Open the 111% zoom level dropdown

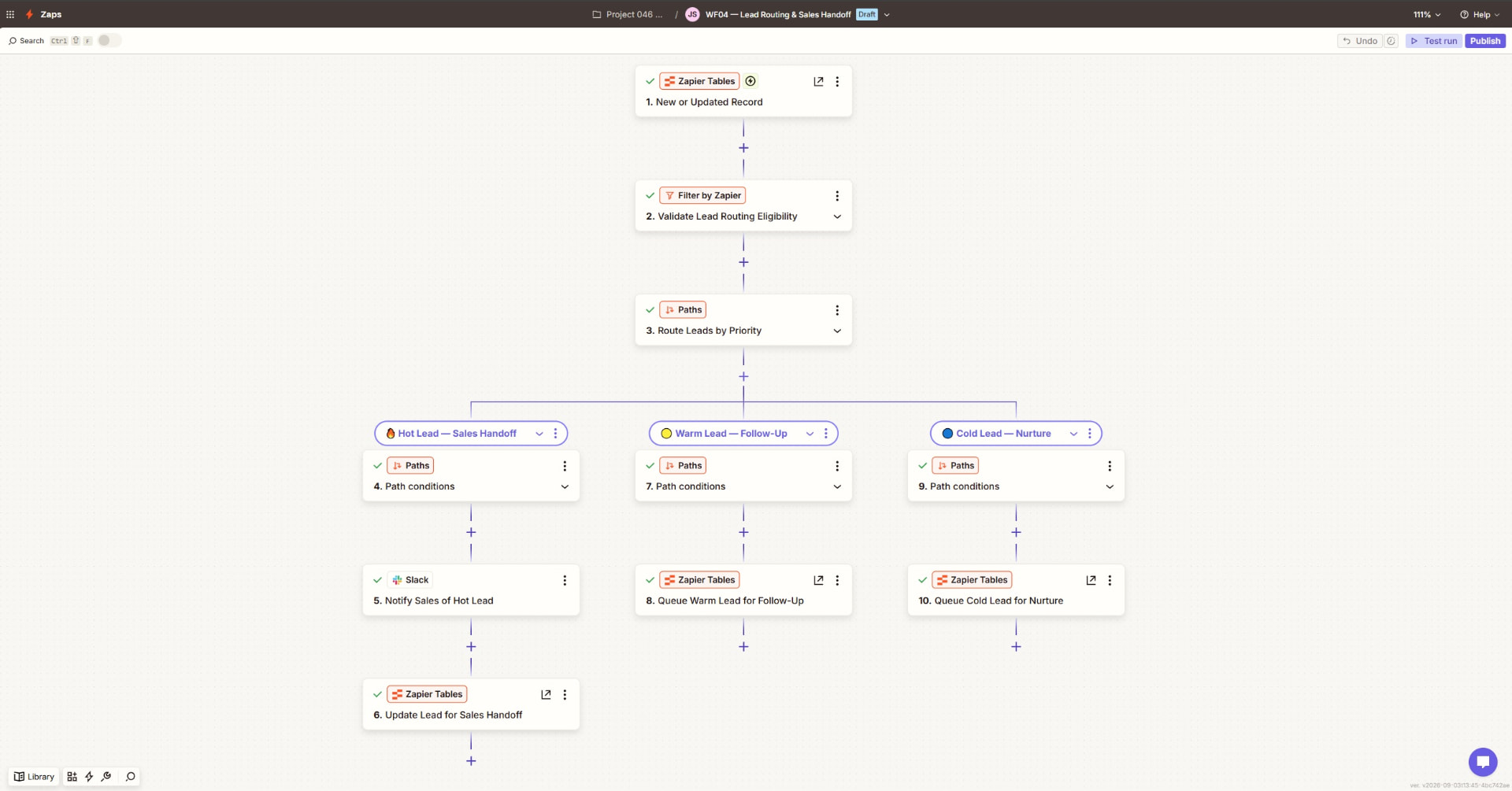click(1427, 14)
